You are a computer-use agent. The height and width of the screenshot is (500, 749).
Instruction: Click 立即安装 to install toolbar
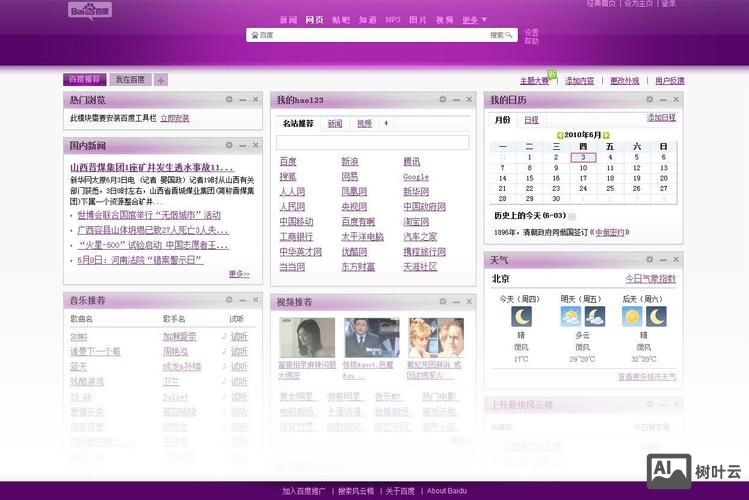(x=175, y=118)
